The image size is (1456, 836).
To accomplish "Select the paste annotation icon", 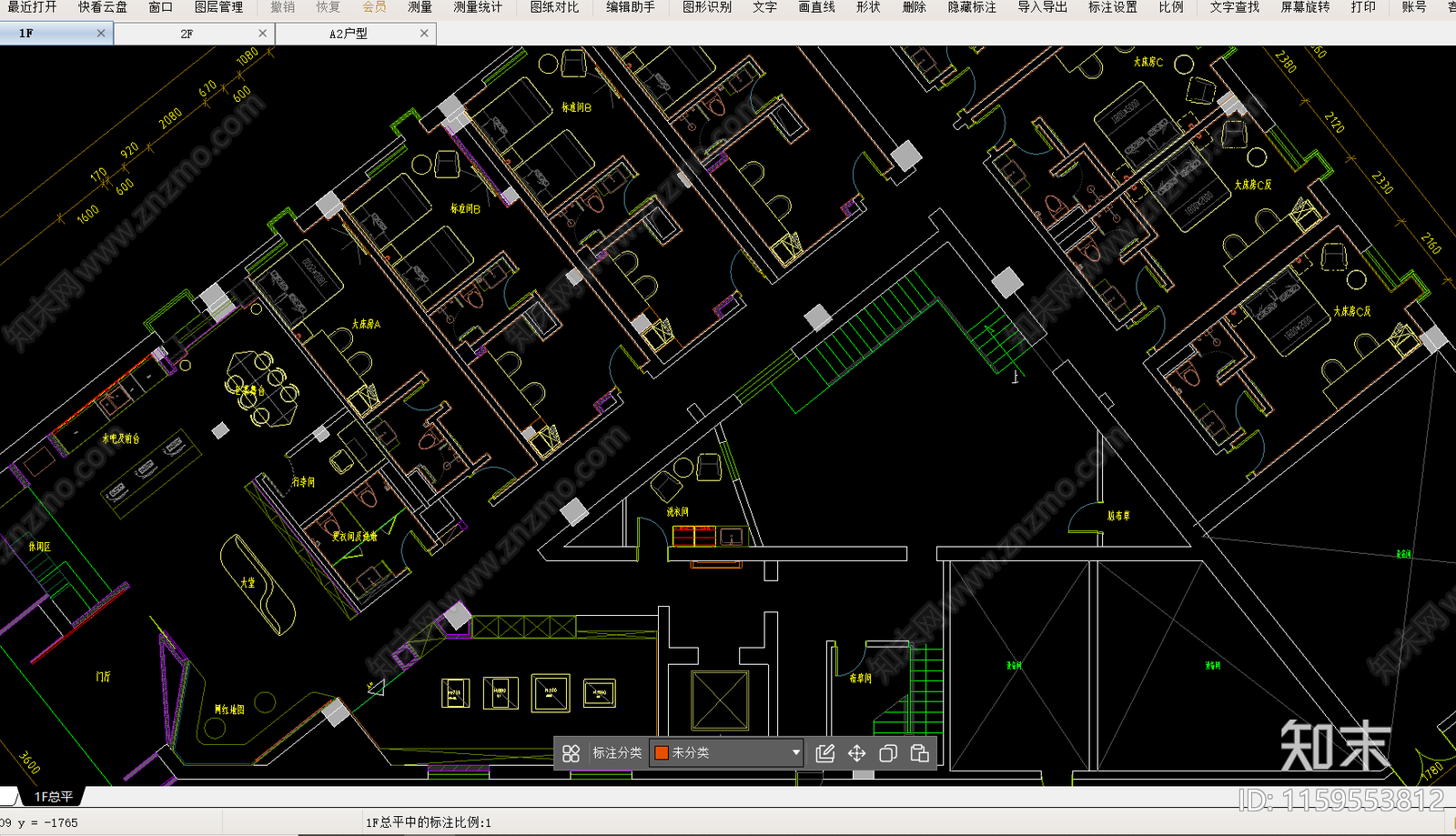I will coord(919,753).
